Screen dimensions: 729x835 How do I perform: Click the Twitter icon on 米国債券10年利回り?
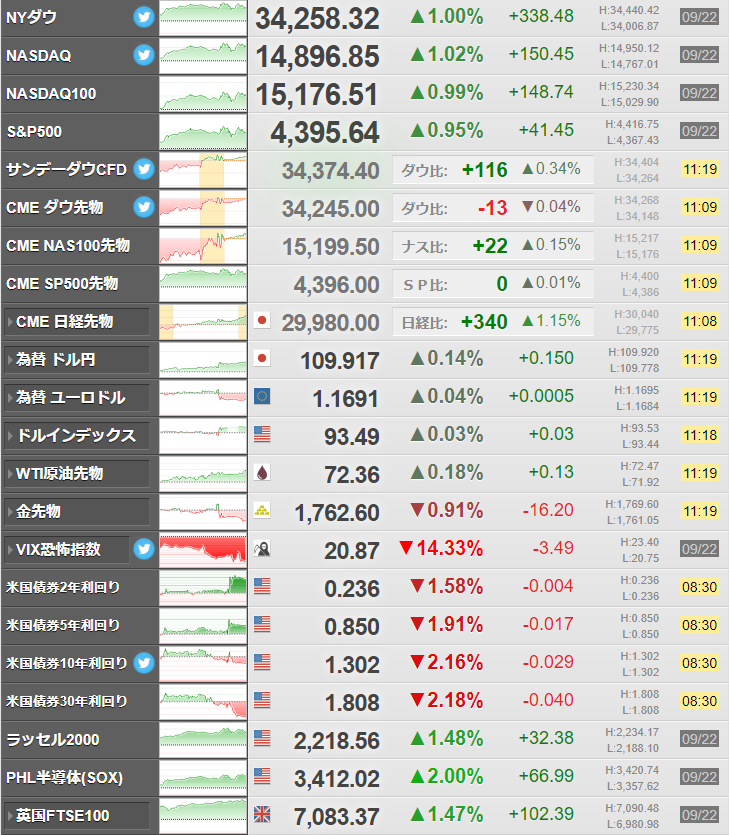click(x=144, y=662)
